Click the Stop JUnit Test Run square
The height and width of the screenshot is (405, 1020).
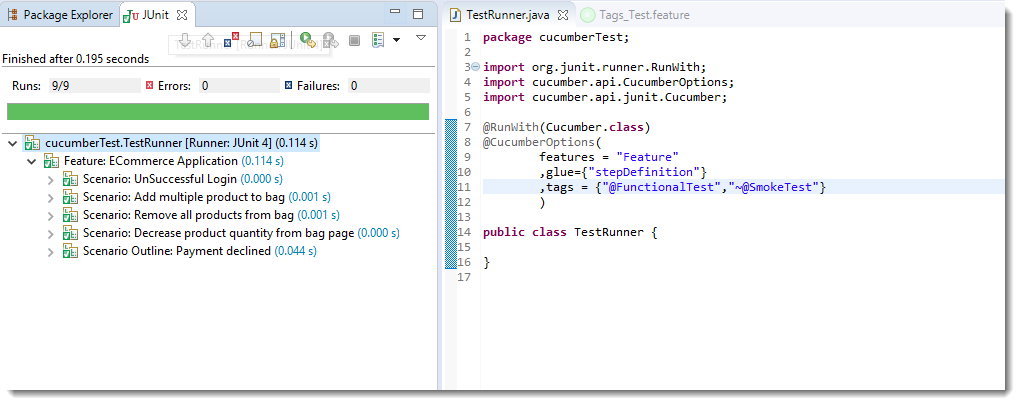coord(354,40)
